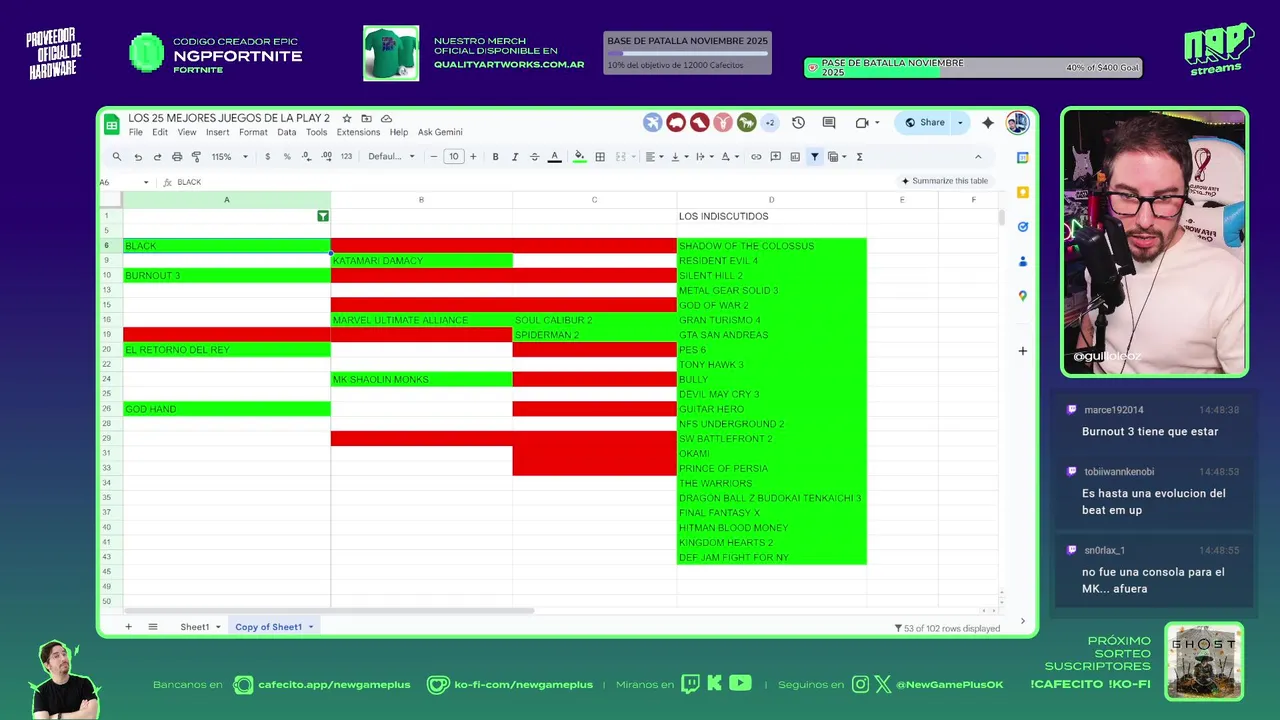Open Calendar in the side panel
Screen dimensions: 1280x720
pos(1022,158)
